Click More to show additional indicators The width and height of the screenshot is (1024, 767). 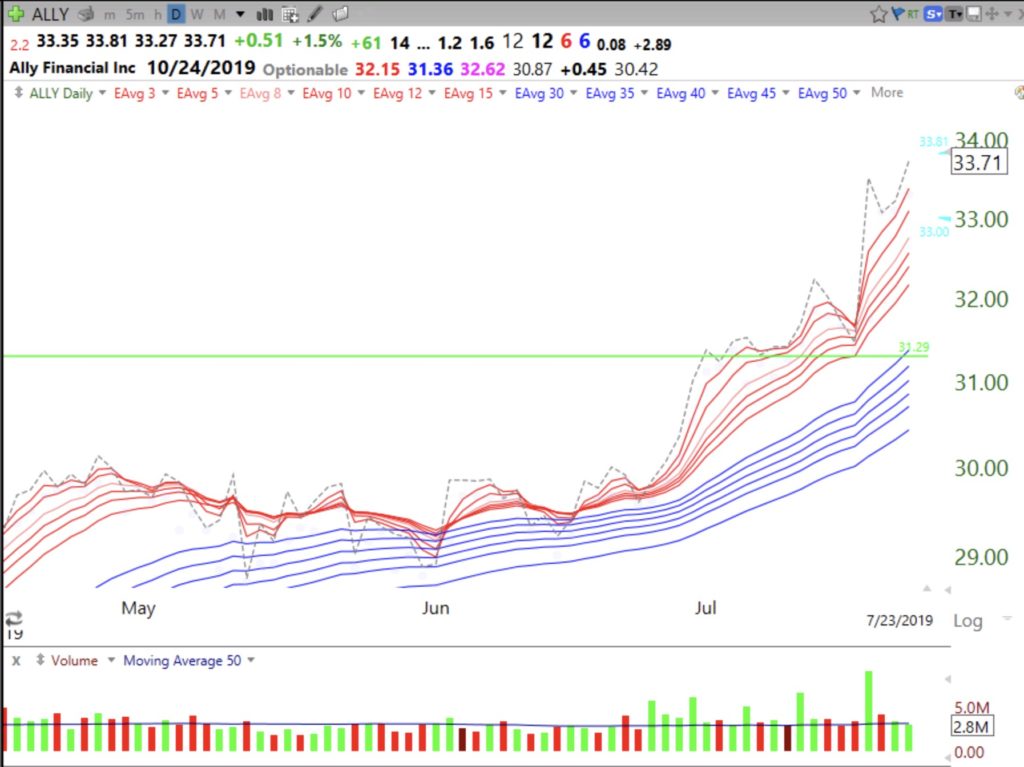pyautogui.click(x=887, y=93)
